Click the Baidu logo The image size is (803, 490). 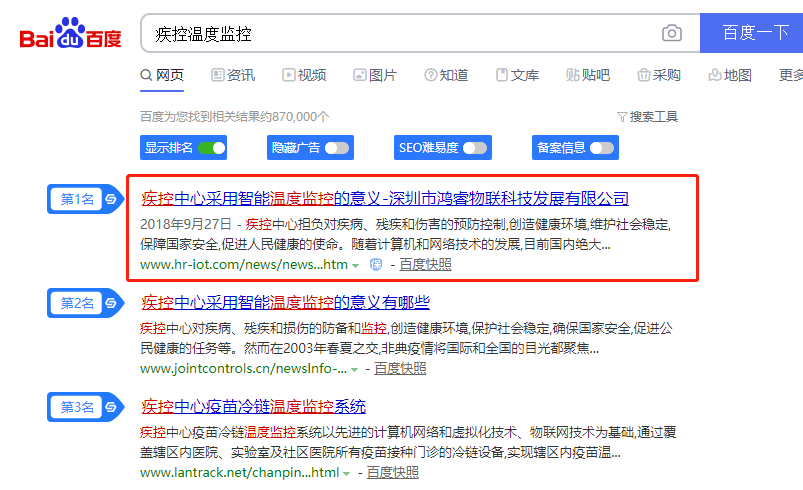click(70, 33)
